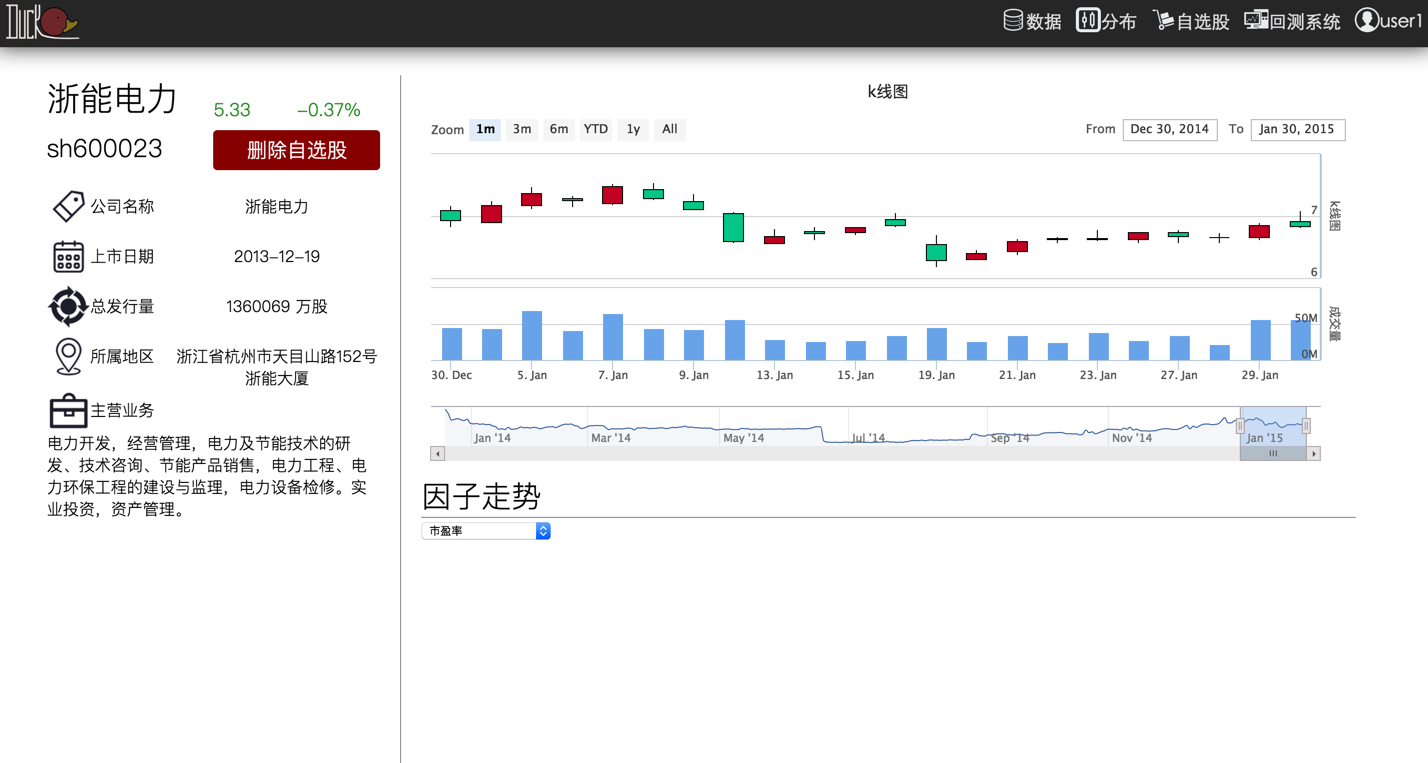The width and height of the screenshot is (1428, 763).
Task: Click the From date field
Action: click(1170, 129)
